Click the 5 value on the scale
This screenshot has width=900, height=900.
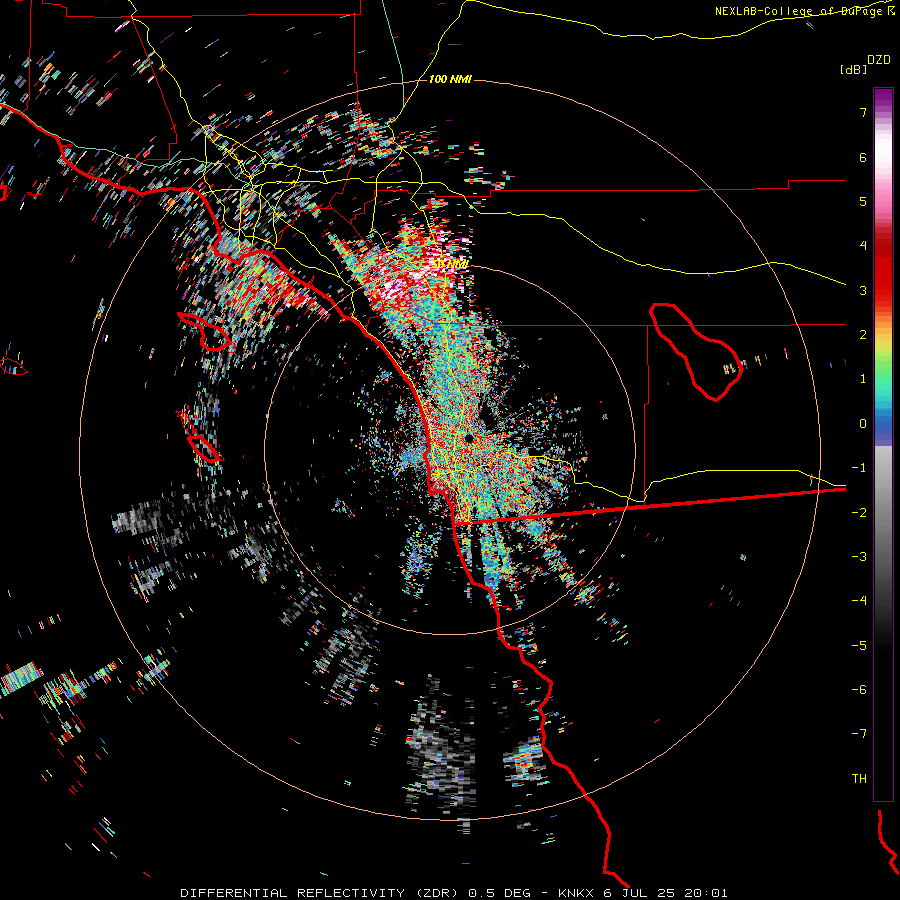coord(863,201)
